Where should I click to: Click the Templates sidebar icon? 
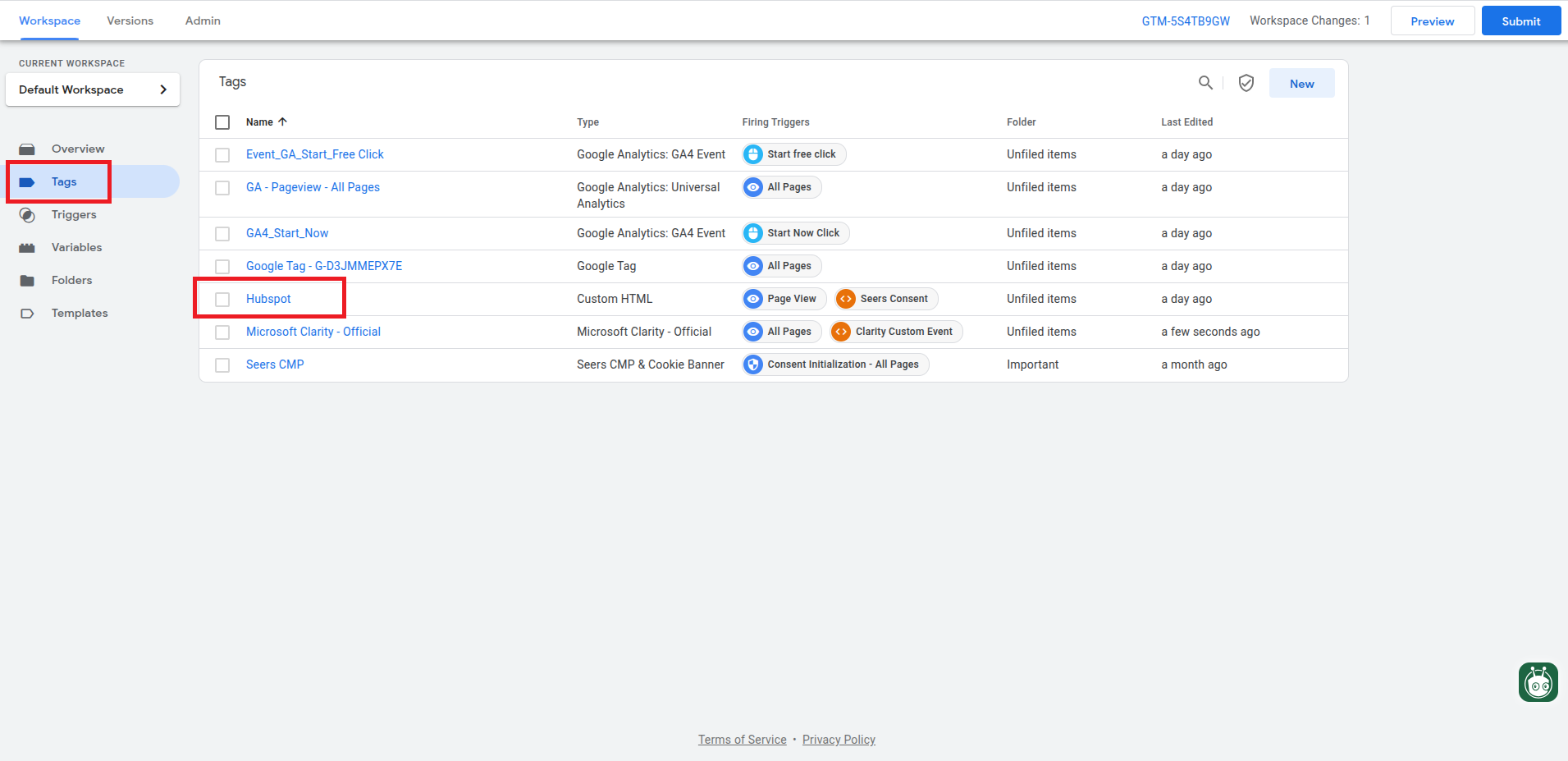coord(27,313)
